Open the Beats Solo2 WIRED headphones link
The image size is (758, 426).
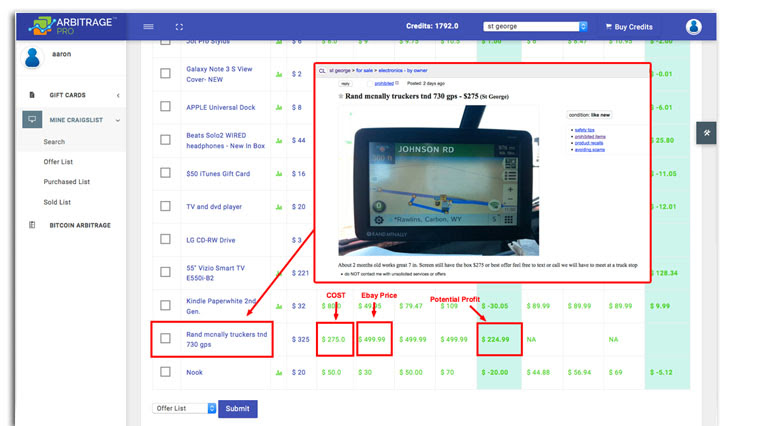226,141
